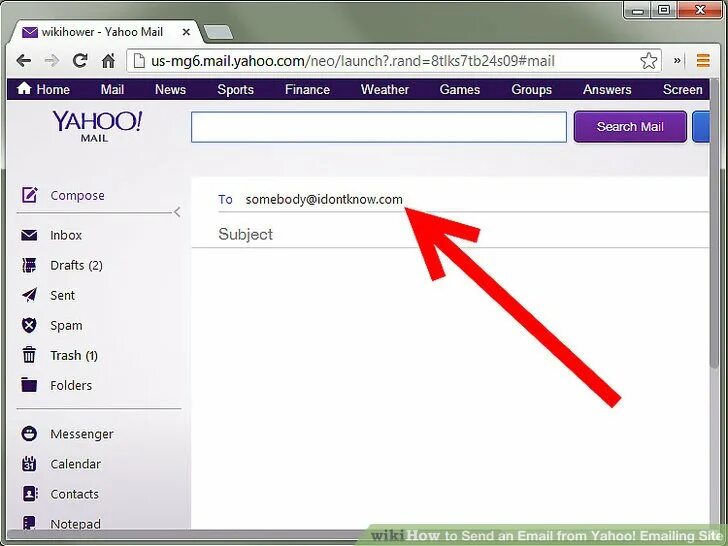Maximize the browser window
Viewport: 728px width, 546px height.
coord(664,10)
